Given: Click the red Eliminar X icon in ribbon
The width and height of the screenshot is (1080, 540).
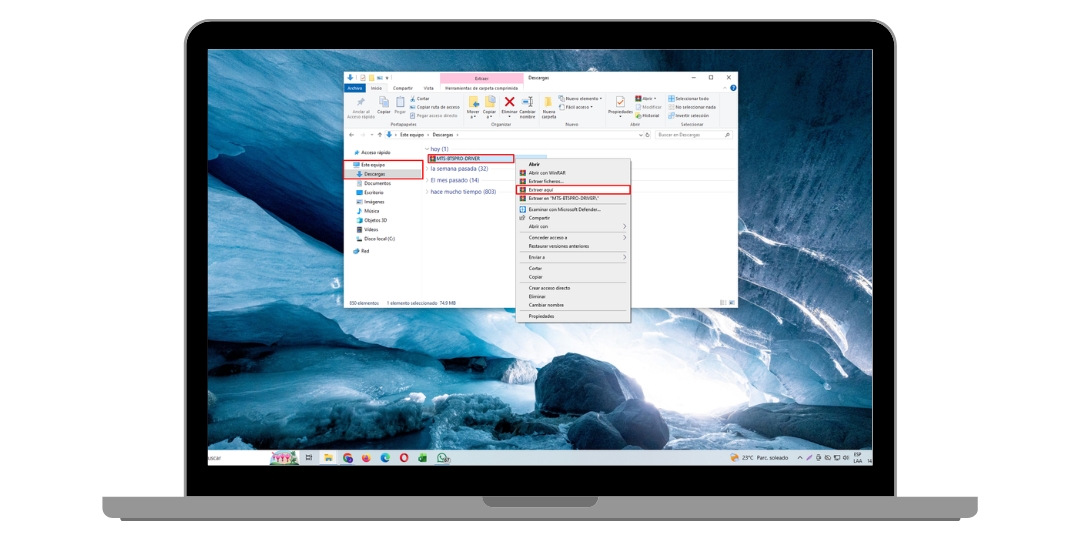Looking at the screenshot, I should tap(509, 103).
